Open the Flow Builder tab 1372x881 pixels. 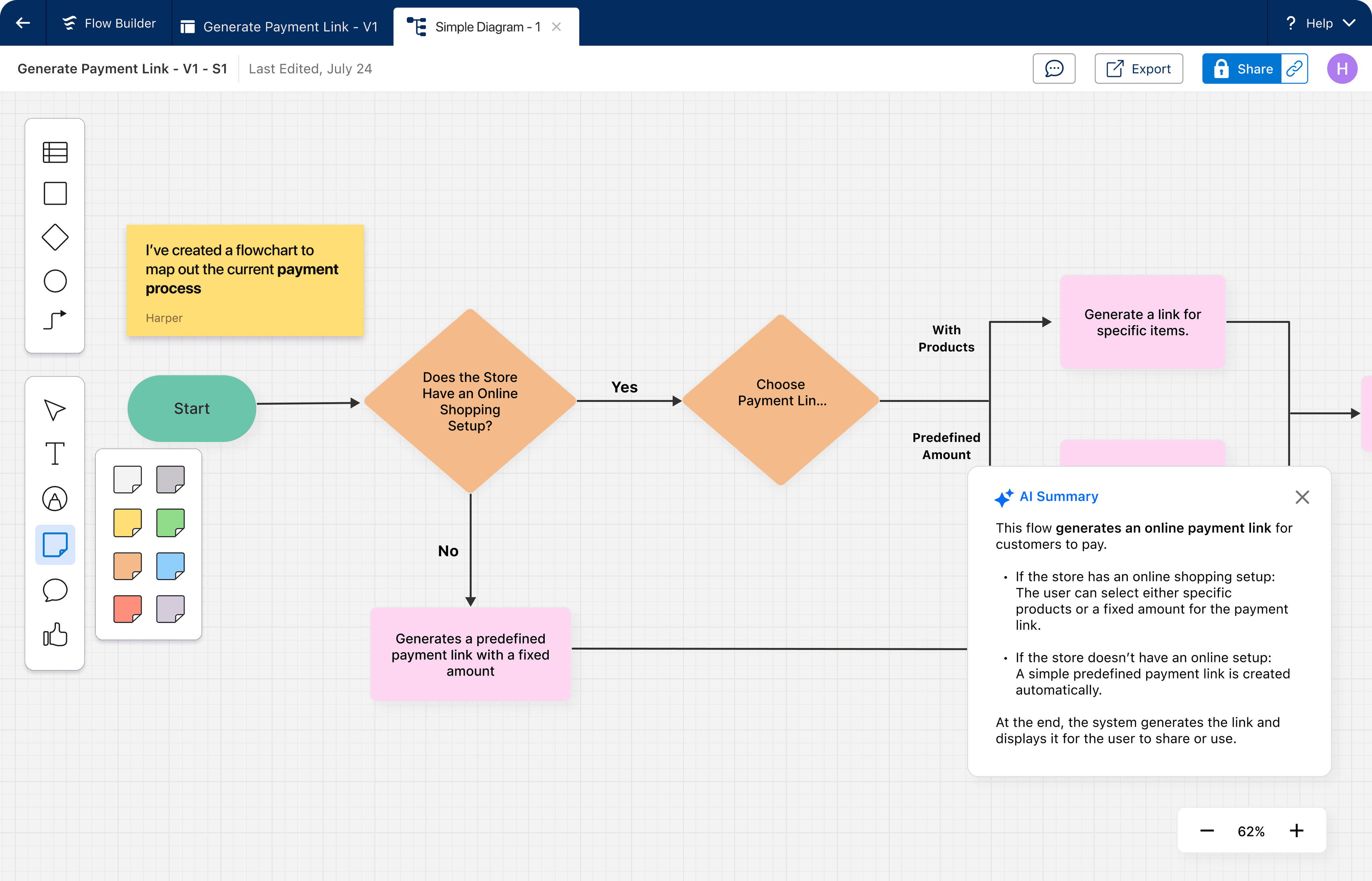(x=109, y=23)
